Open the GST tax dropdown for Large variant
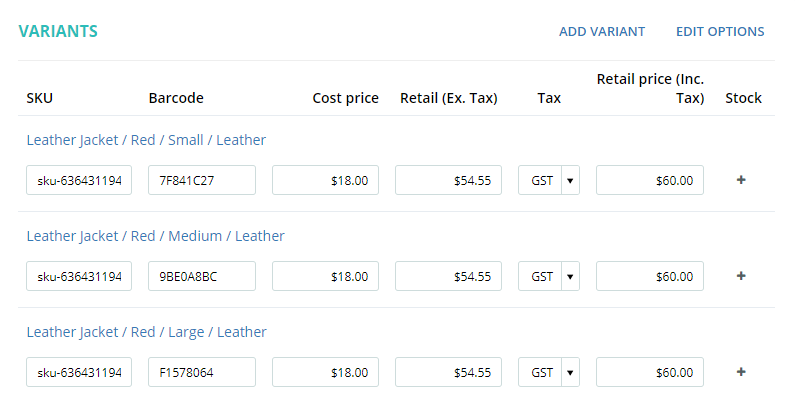This screenshot has height=402, width=795. click(549, 372)
